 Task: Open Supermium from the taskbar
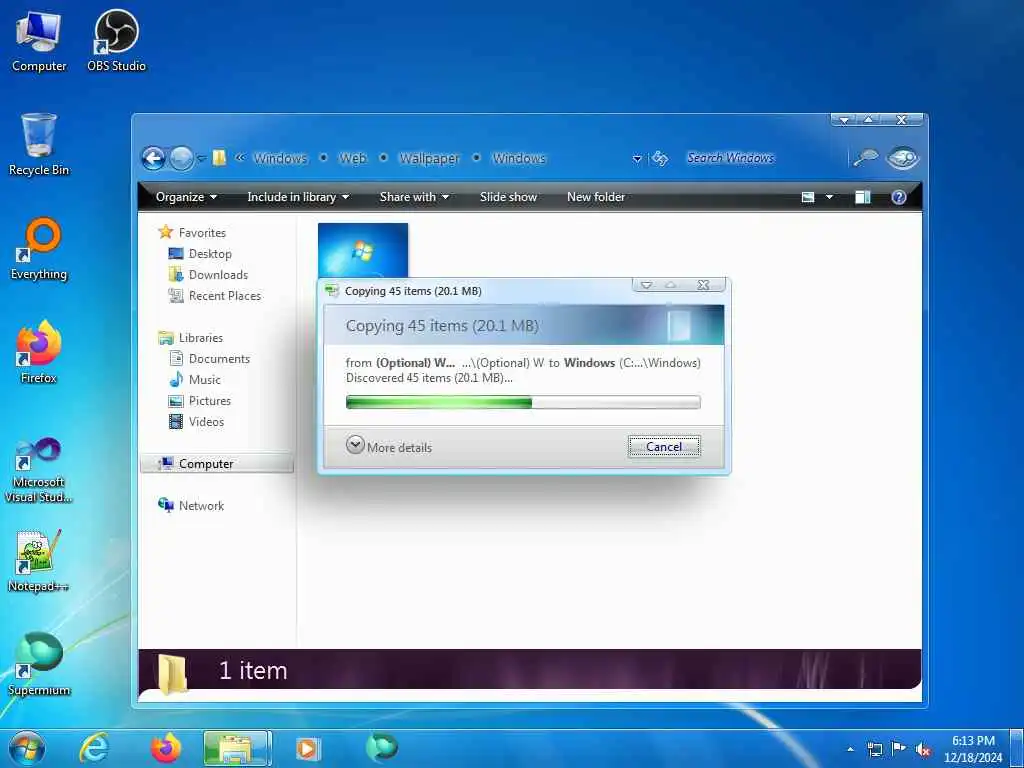[381, 747]
